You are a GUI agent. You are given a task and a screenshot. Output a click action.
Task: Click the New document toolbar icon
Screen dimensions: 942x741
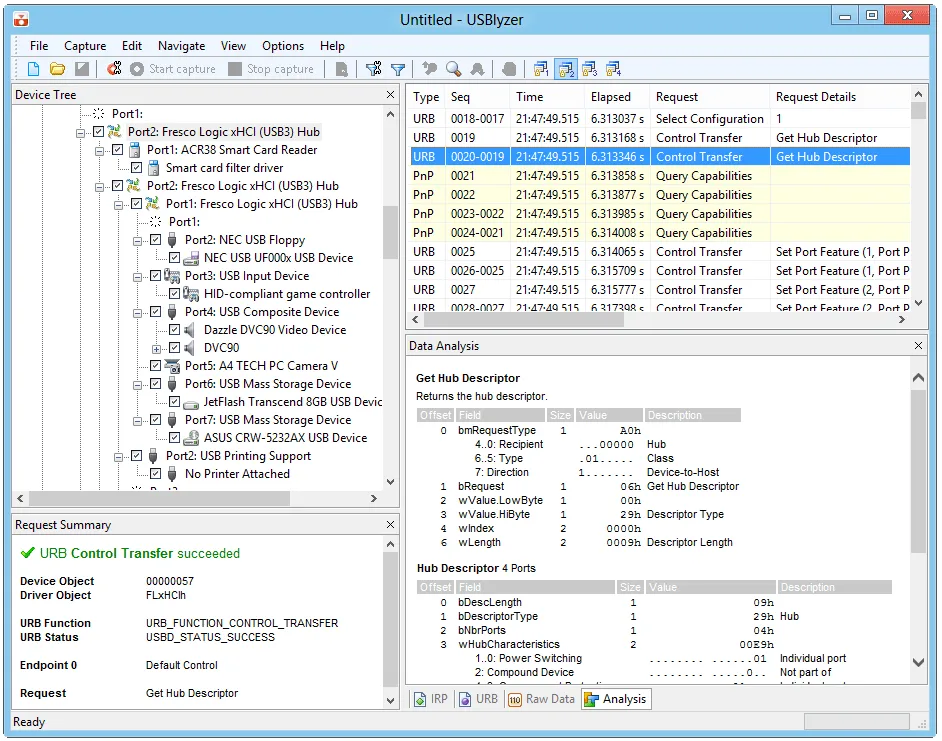pyautogui.click(x=33, y=69)
